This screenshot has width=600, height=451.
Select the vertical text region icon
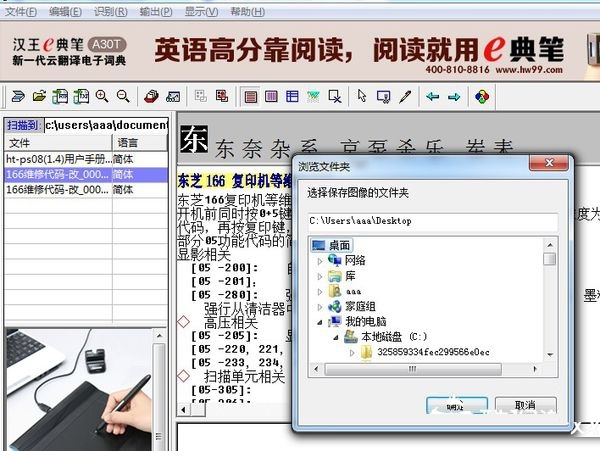(271, 96)
